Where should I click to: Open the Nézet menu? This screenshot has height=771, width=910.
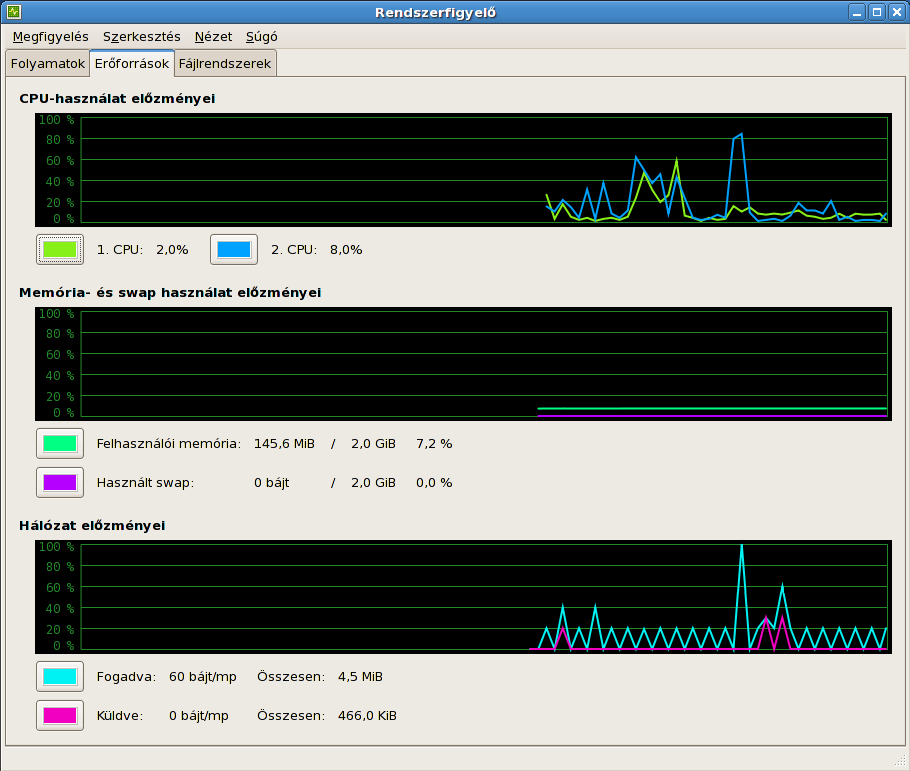point(213,37)
